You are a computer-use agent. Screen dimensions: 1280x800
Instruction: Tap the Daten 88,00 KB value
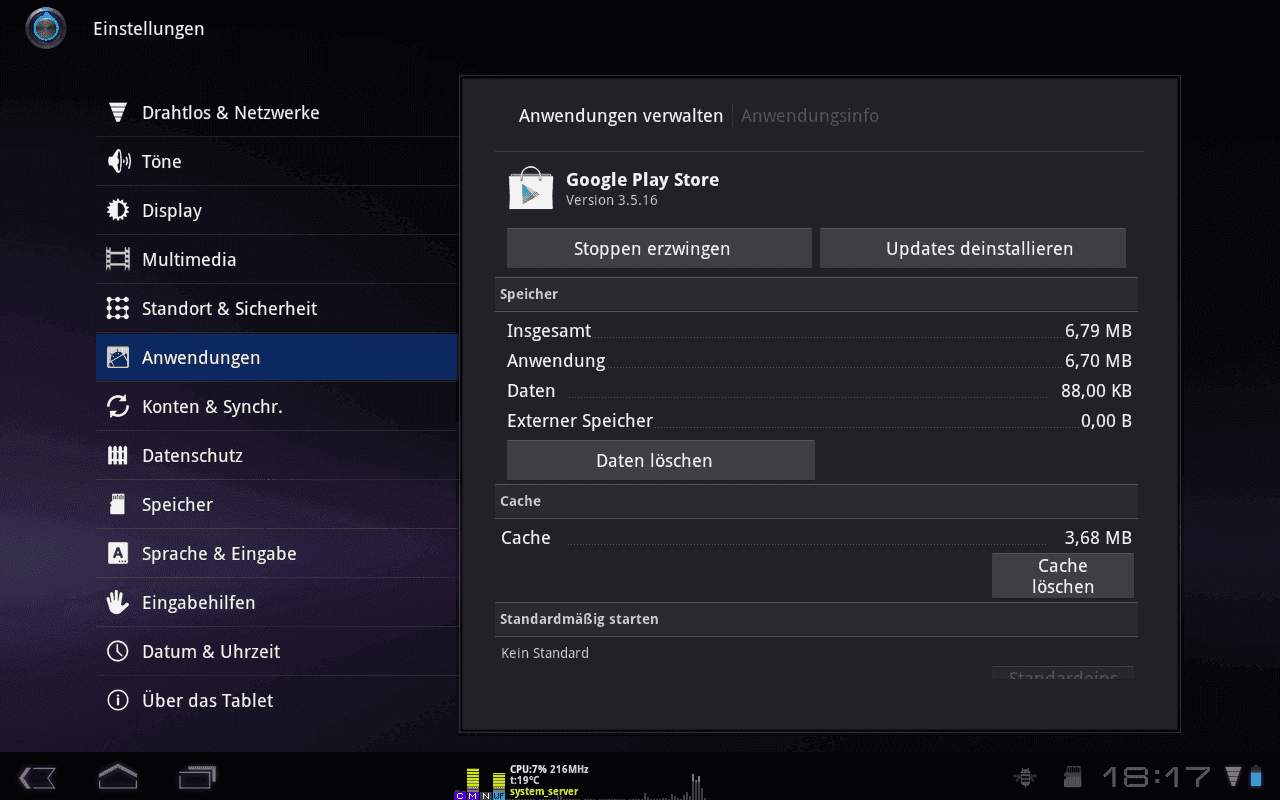pyautogui.click(x=1096, y=391)
